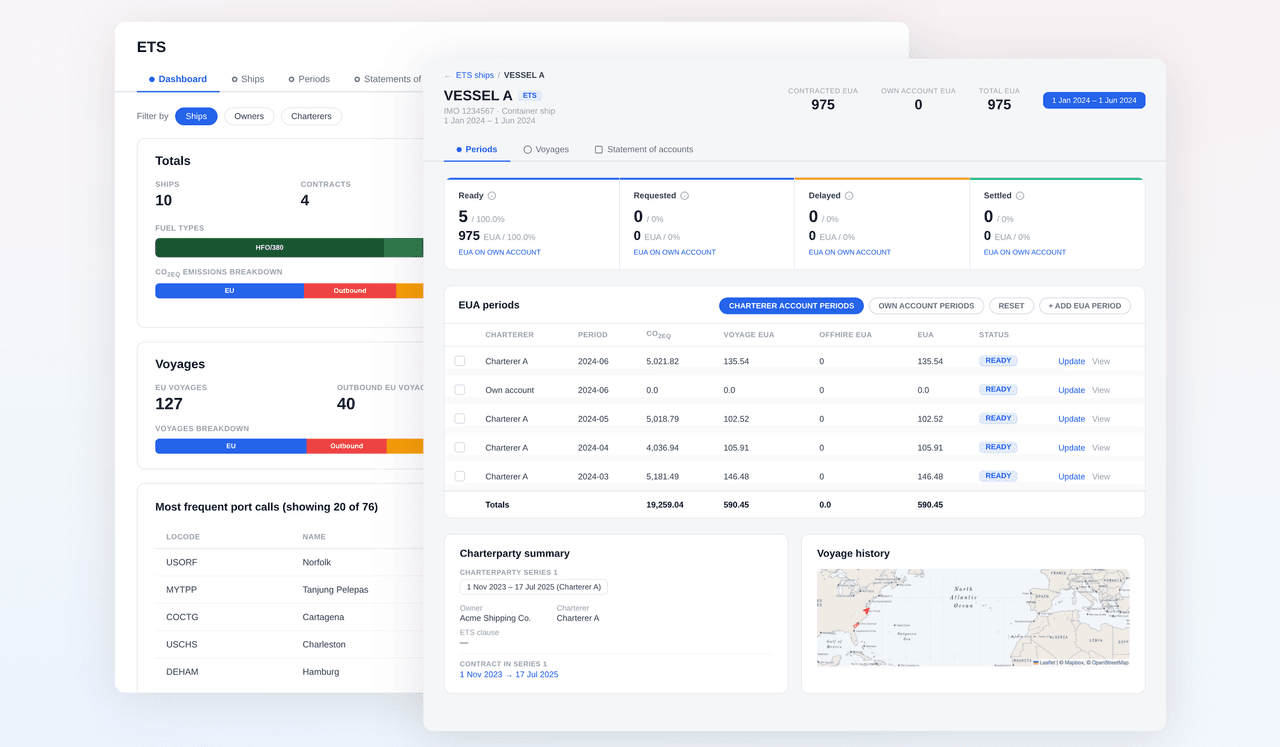Select the Own account row checkbox
This screenshot has width=1280, height=747.
click(x=459, y=389)
